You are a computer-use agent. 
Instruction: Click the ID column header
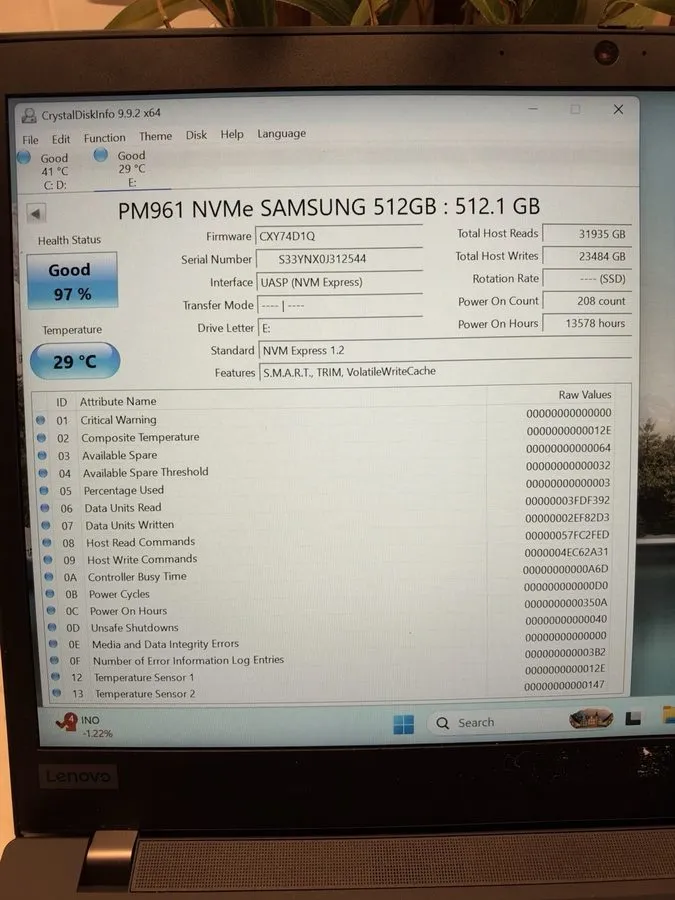point(61,402)
